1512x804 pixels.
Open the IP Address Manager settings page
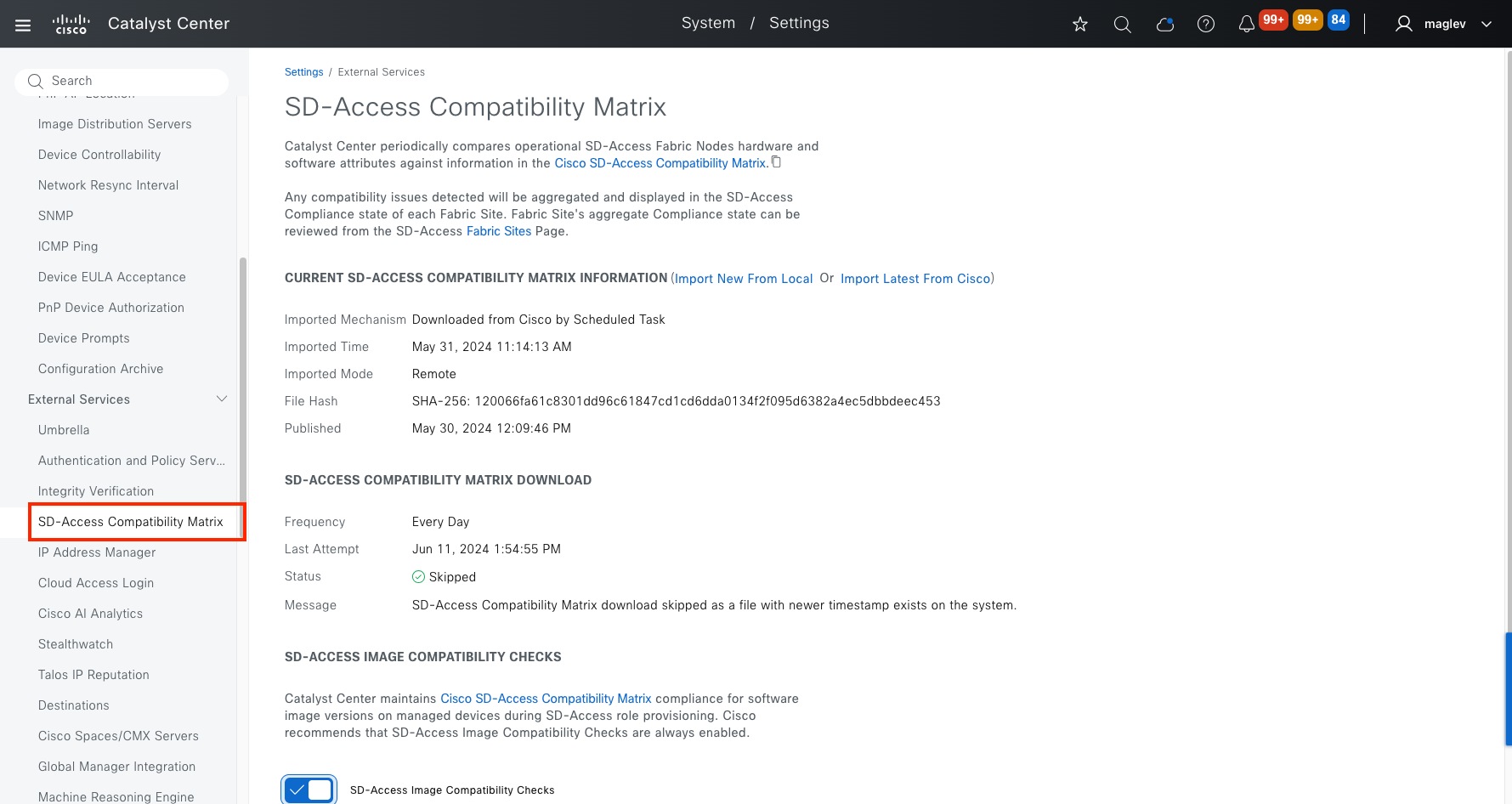(97, 552)
